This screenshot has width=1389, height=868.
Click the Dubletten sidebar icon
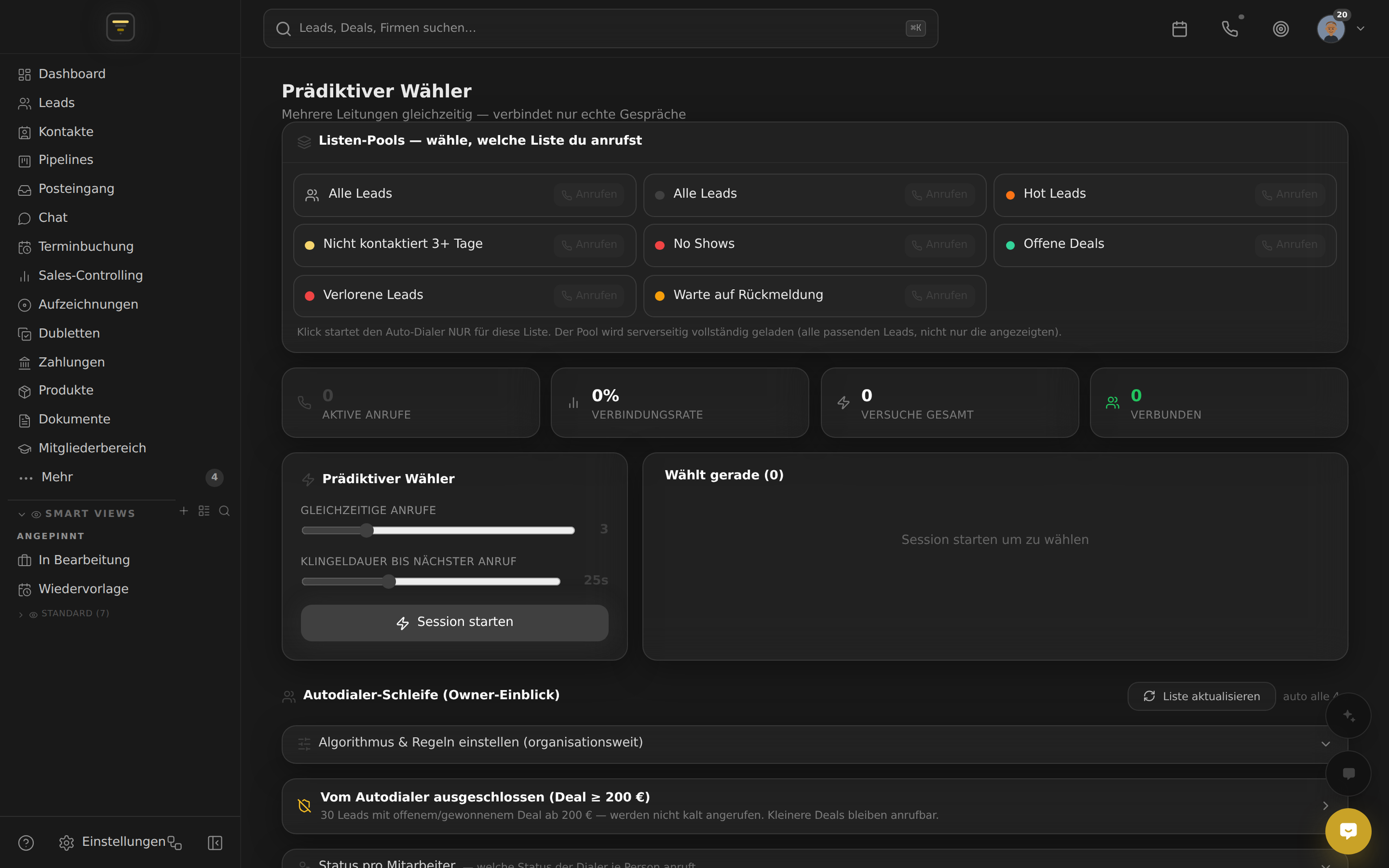coord(24,334)
